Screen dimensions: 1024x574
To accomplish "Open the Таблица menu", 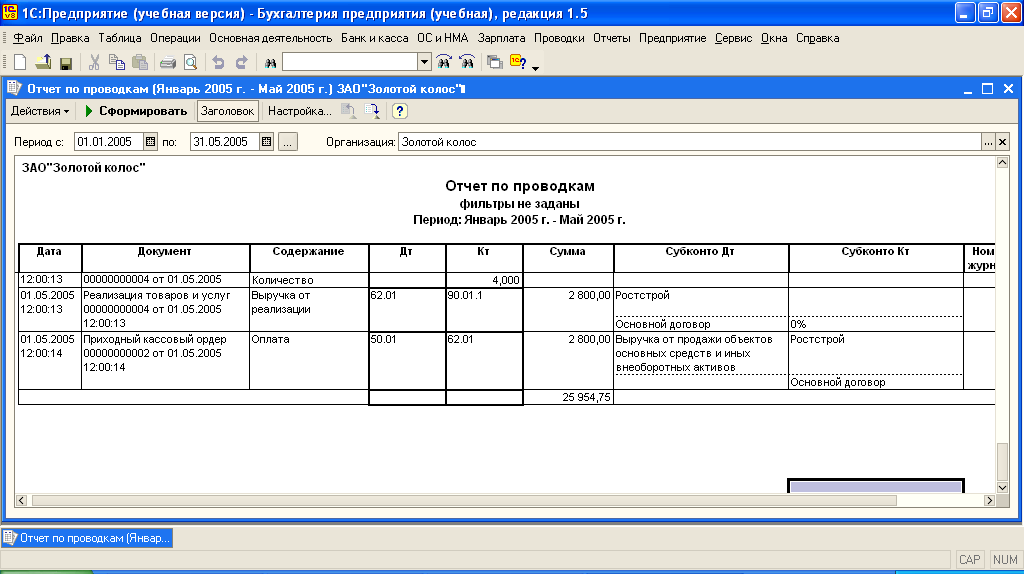I will (120, 38).
